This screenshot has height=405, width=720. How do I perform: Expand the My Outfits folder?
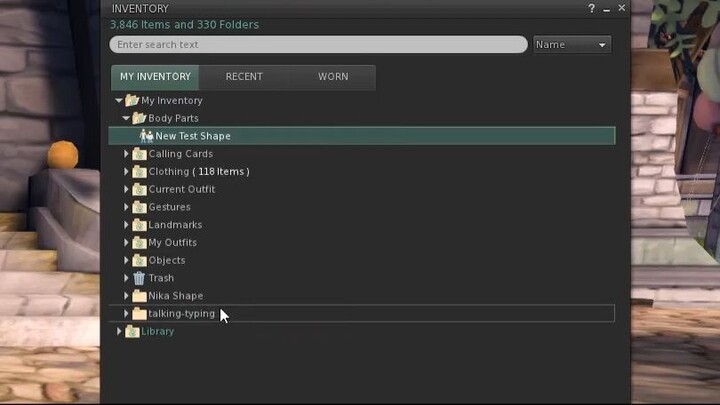[x=126, y=242]
